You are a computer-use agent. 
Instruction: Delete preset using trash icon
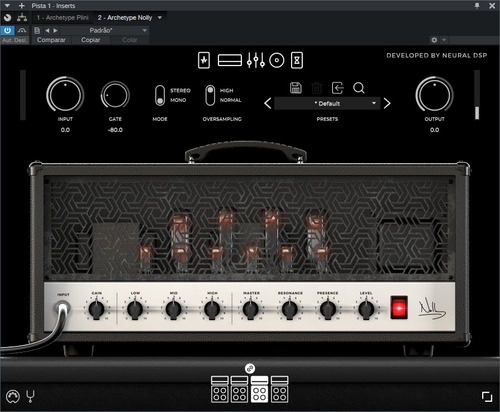tap(317, 88)
